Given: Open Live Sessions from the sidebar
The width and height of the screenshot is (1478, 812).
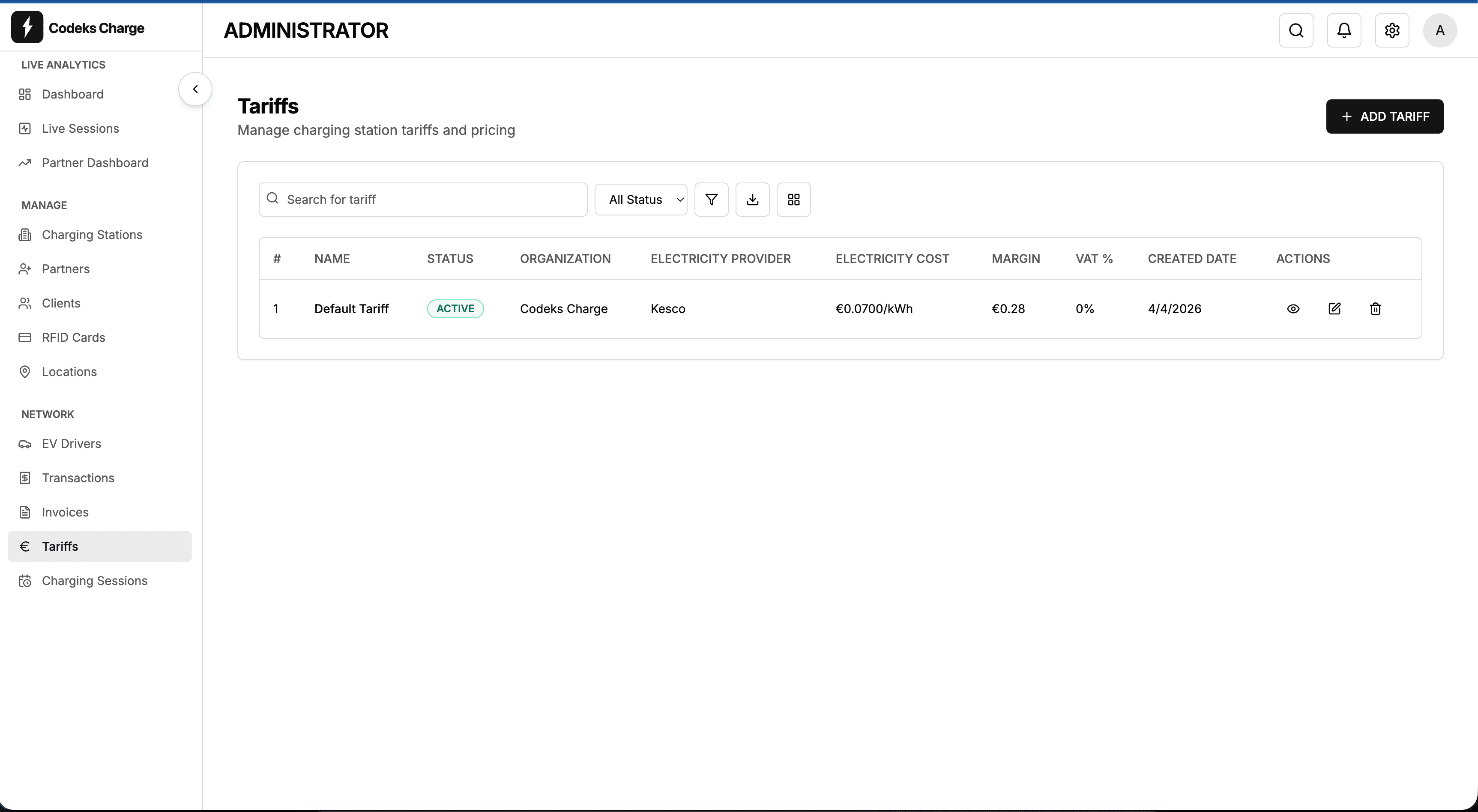Looking at the screenshot, I should click(x=81, y=128).
